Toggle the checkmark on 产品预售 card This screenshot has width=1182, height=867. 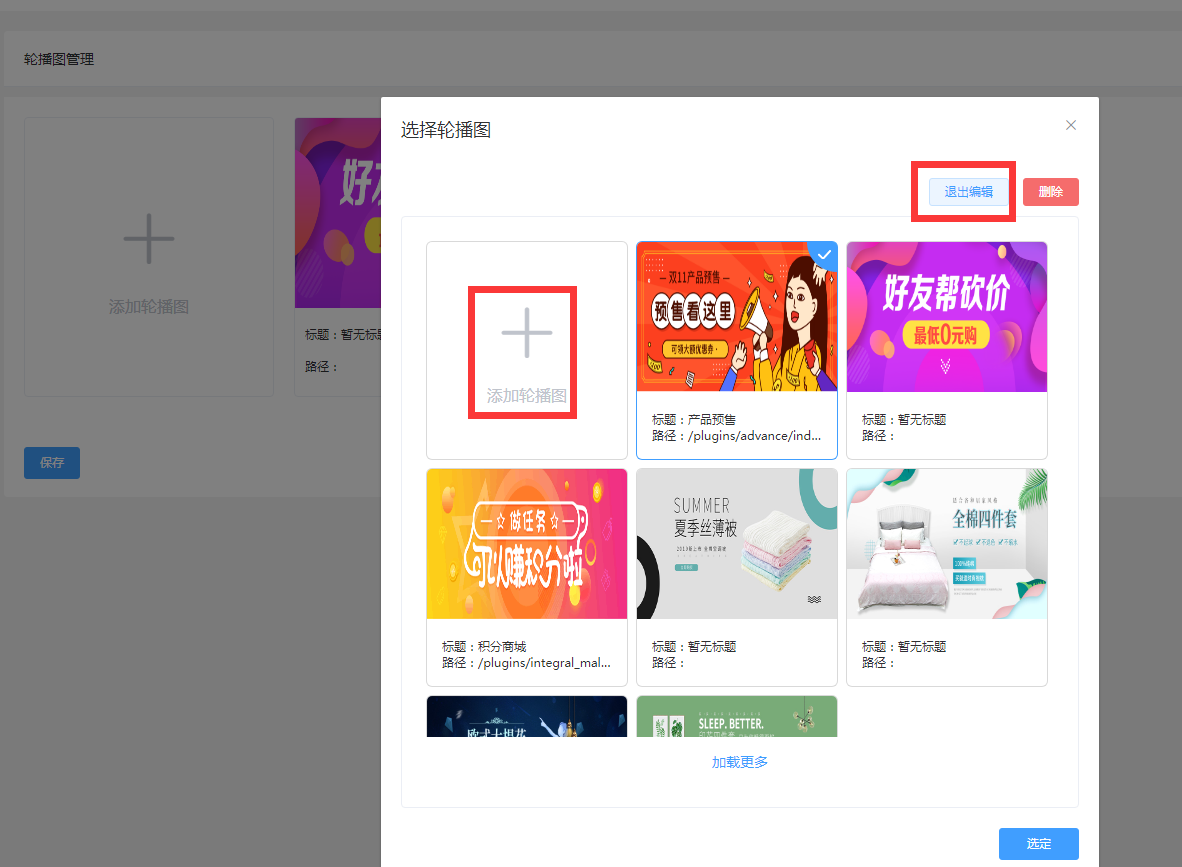point(825,254)
